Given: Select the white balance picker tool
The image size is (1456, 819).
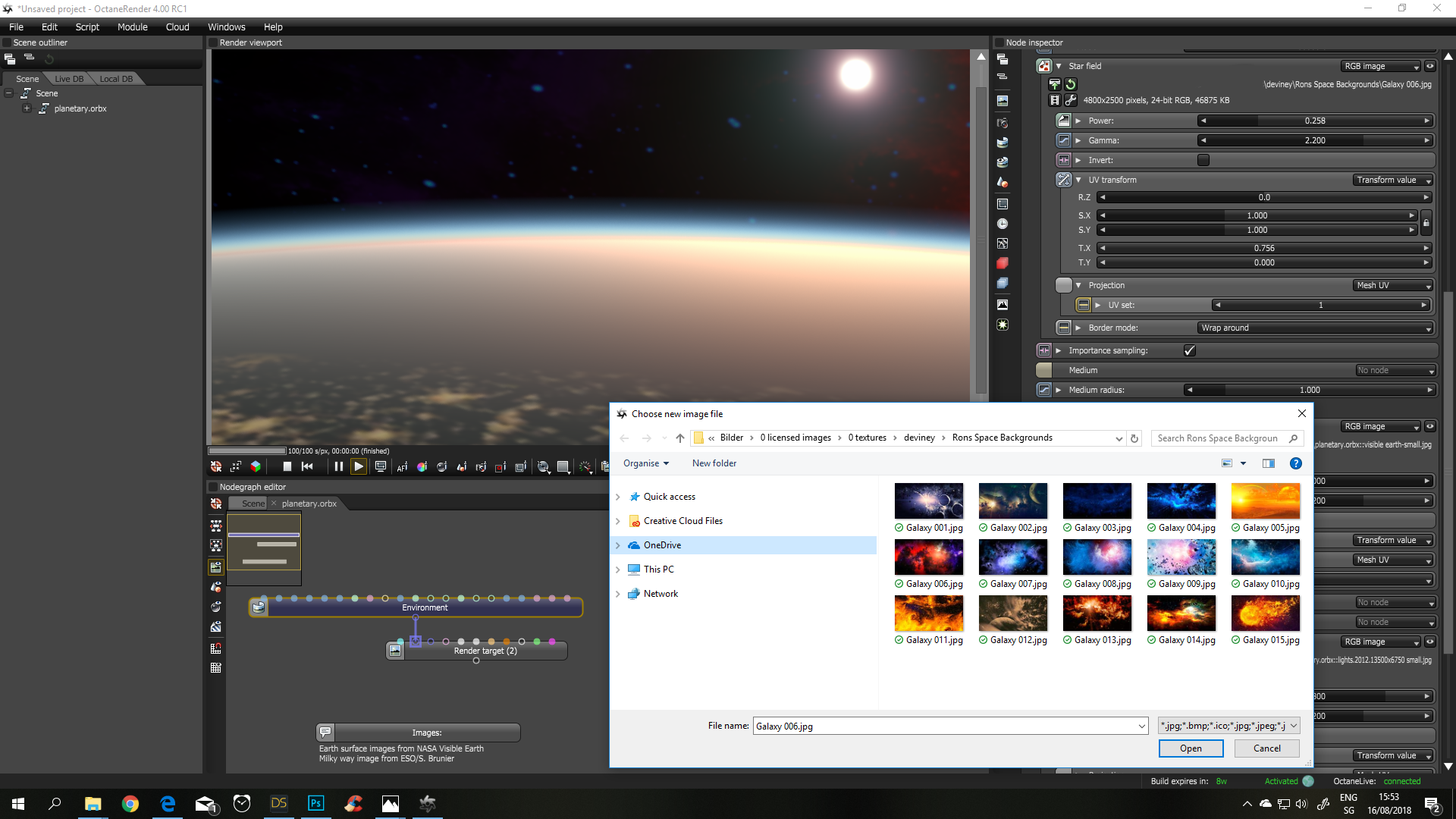Looking at the screenshot, I should coord(422,466).
